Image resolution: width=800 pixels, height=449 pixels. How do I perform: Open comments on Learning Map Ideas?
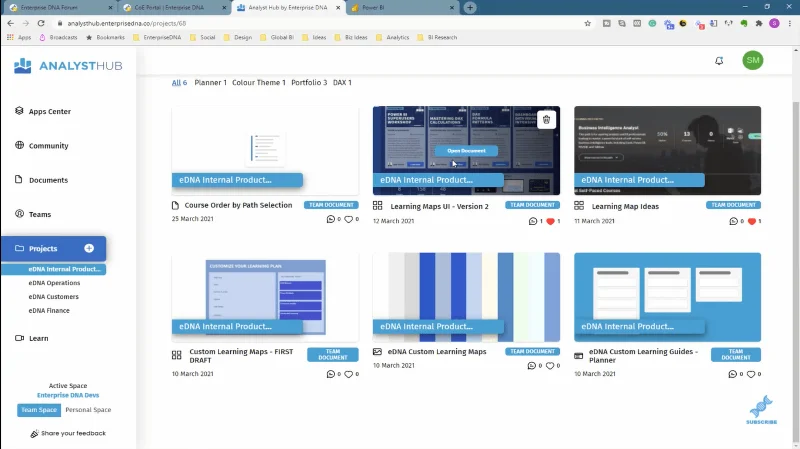[x=733, y=221]
